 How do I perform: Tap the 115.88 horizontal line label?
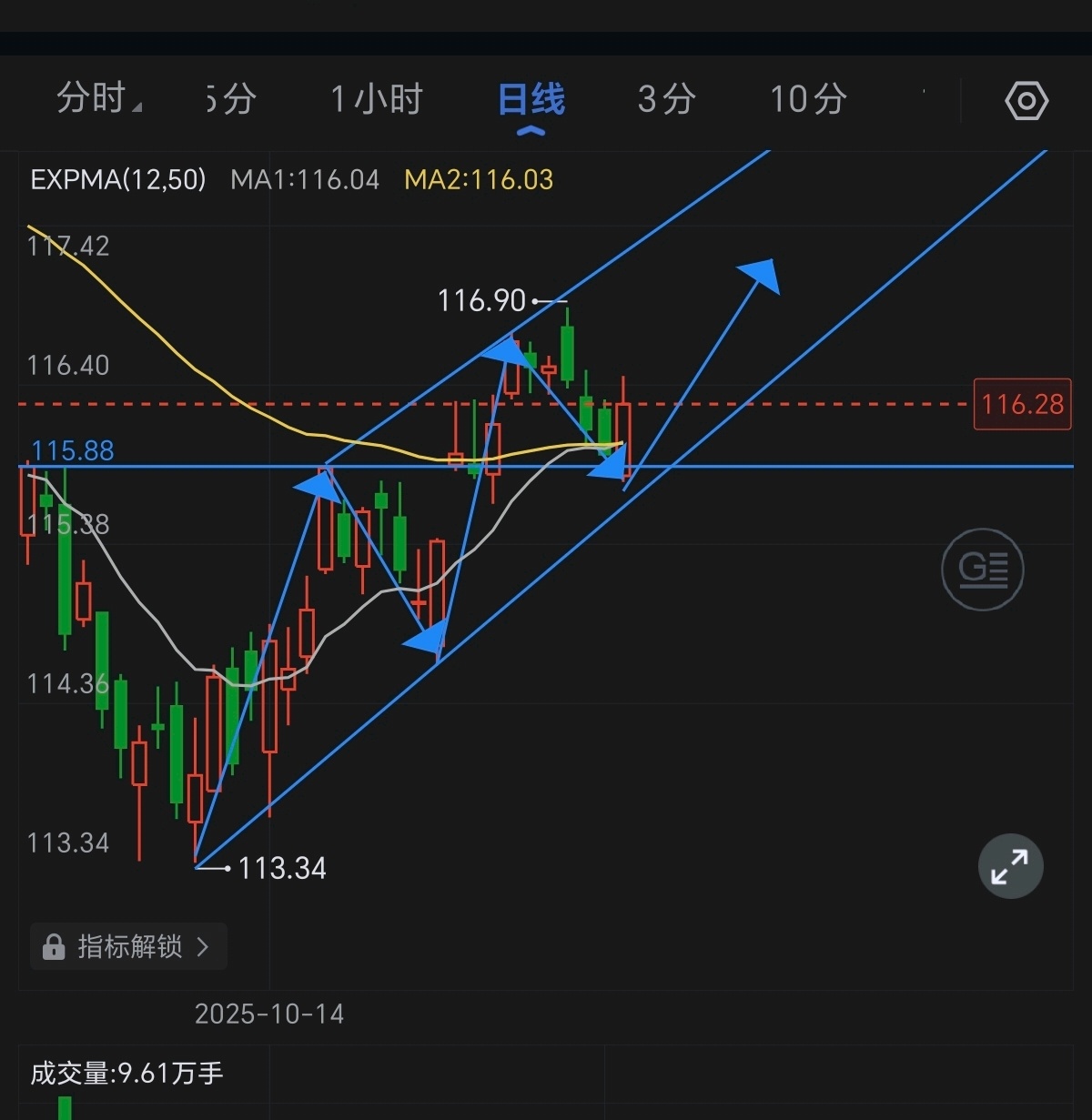coord(73,450)
